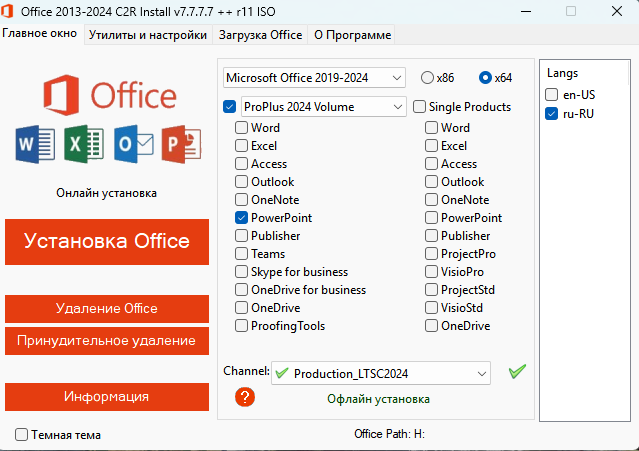Select the x64 architecture radio button
The image size is (639, 451).
click(485, 77)
